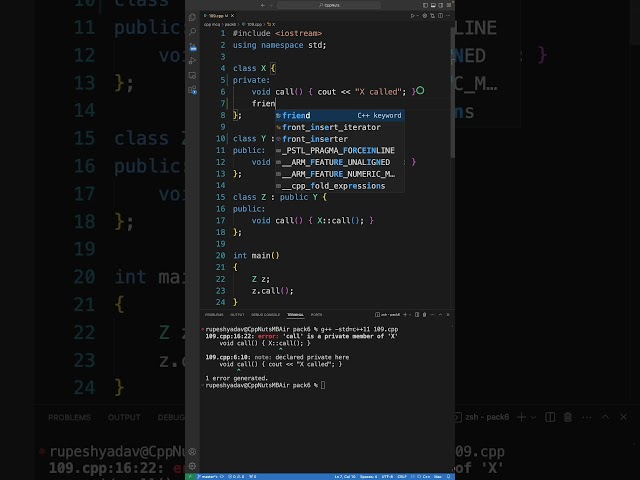Click the remote window indicator in status bar
Image resolution: width=640 pixels, height=480 pixels.
coord(191,476)
